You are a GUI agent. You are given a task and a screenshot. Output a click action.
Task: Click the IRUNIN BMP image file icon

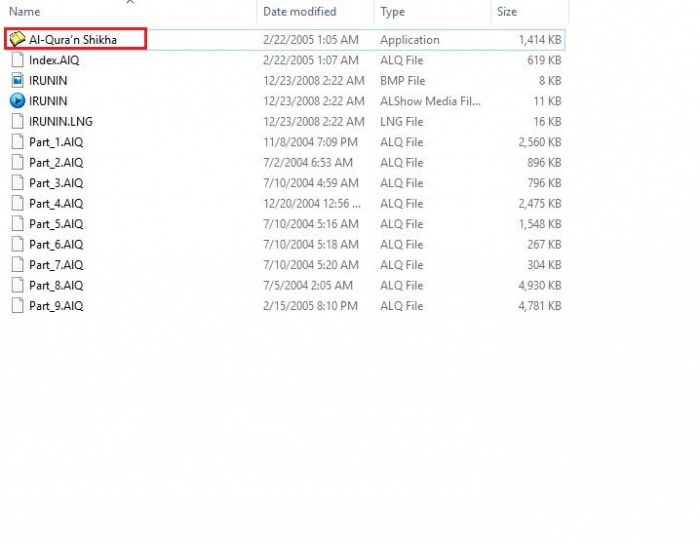pos(17,80)
